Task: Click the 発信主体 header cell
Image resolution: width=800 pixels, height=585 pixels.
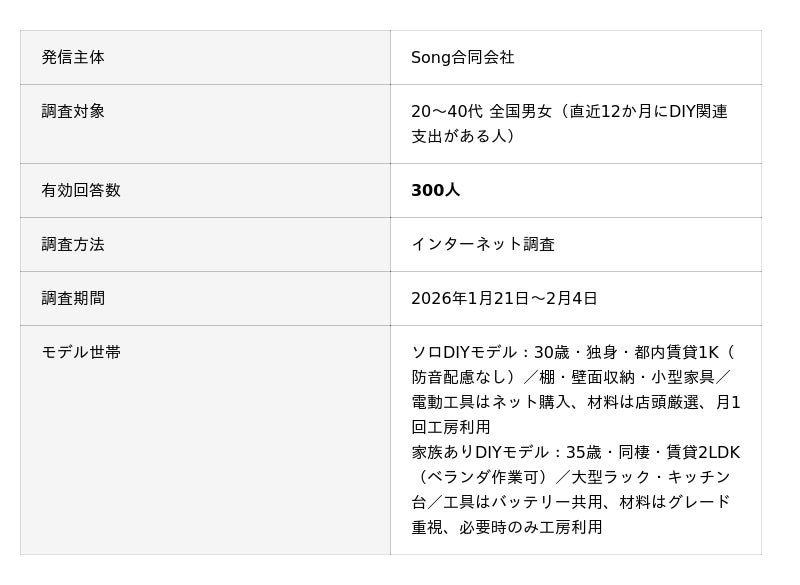Action: (73, 58)
